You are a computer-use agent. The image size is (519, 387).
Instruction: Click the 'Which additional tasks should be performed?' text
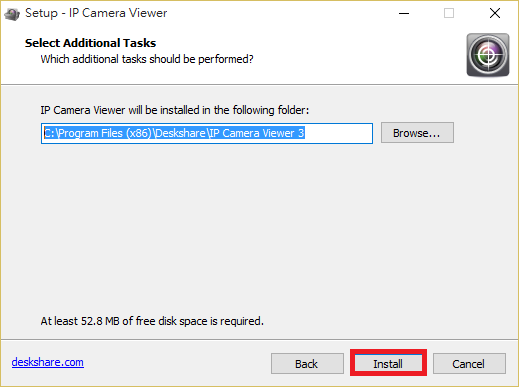coord(147,59)
